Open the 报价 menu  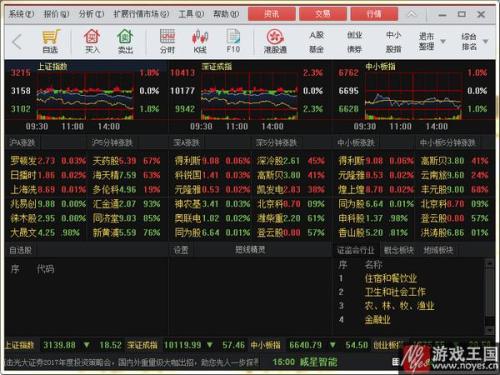coord(56,14)
